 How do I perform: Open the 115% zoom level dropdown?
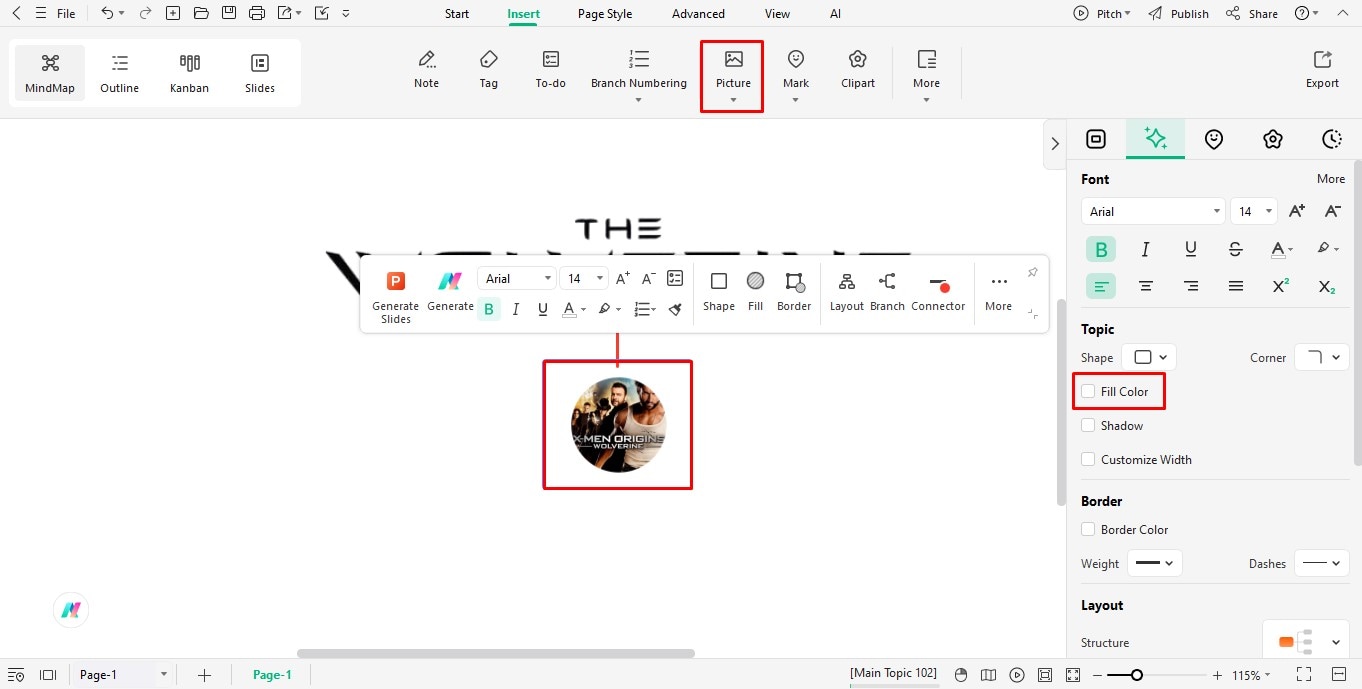click(x=1251, y=675)
